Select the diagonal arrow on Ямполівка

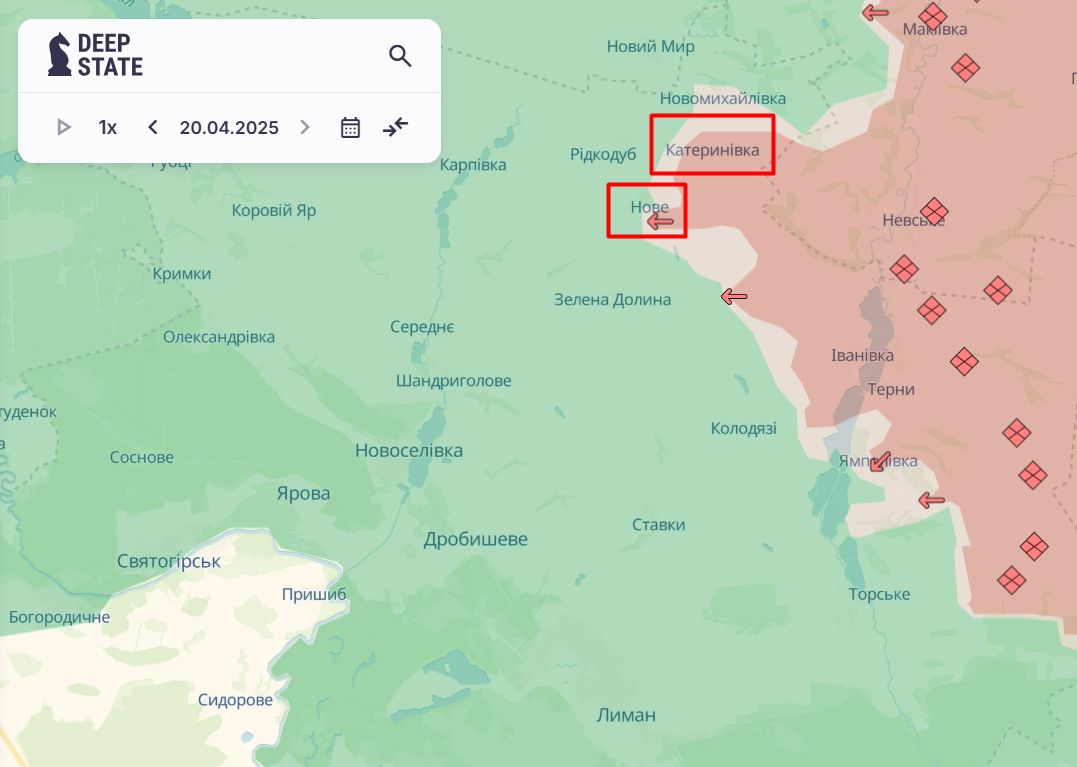coord(880,460)
